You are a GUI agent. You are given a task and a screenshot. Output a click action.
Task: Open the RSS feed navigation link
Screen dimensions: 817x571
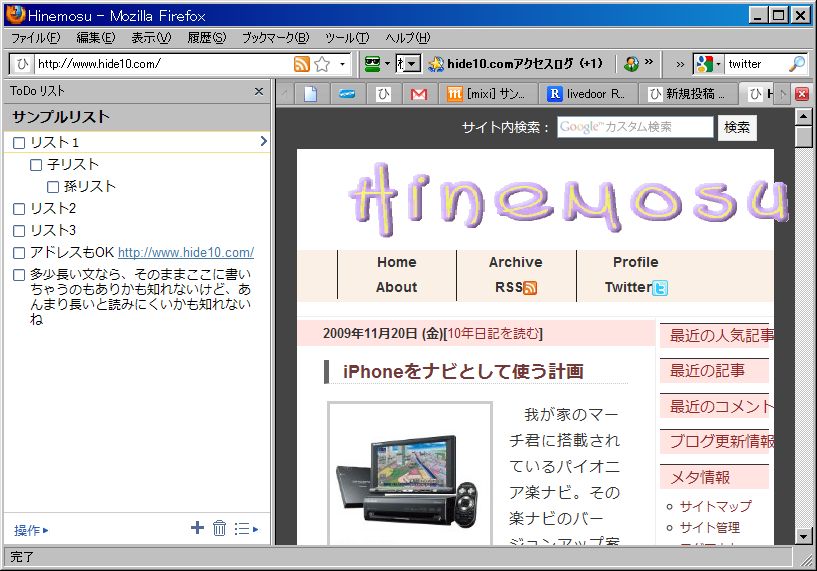[x=516, y=288]
